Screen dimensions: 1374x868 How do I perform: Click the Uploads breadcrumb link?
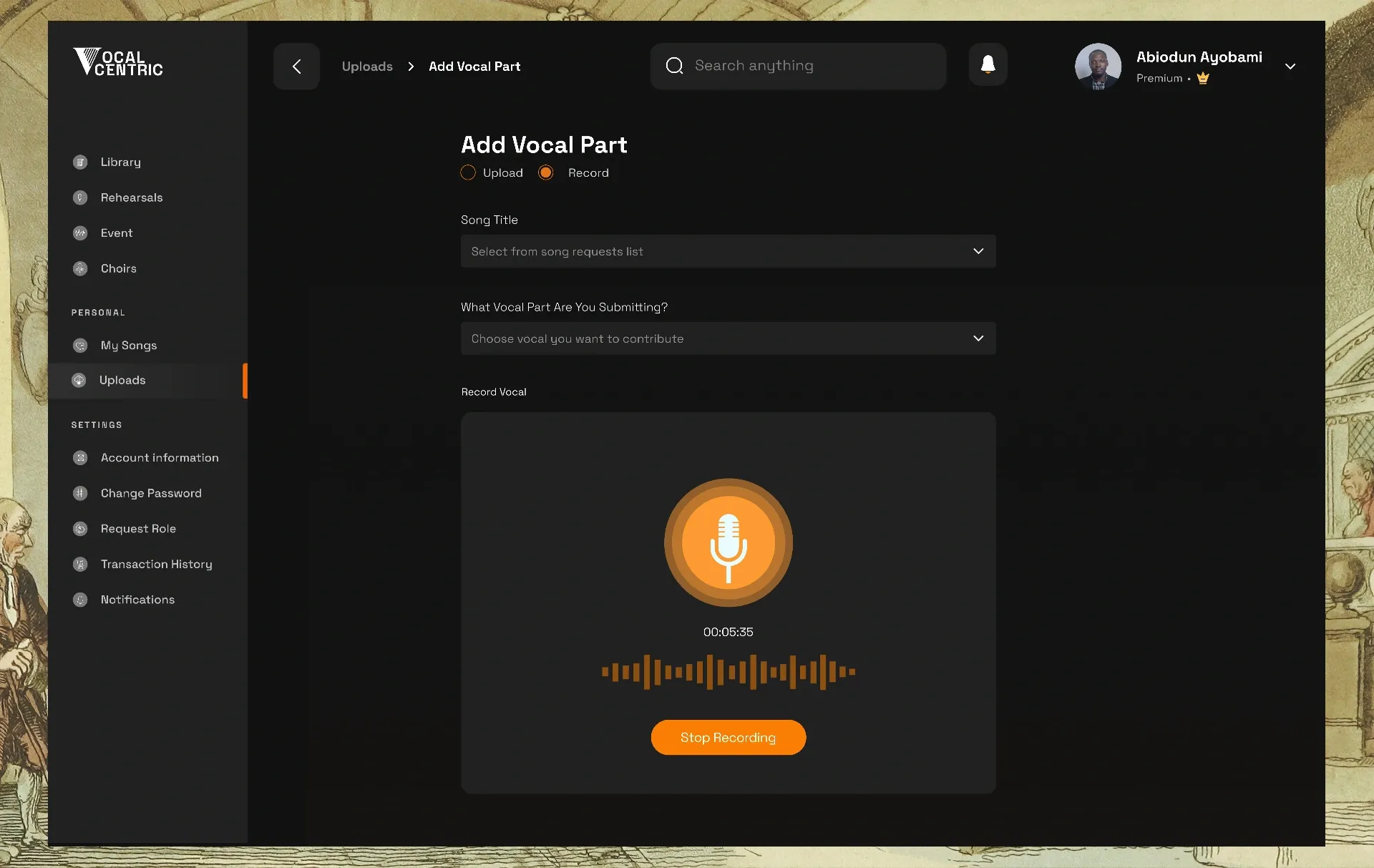click(x=367, y=67)
